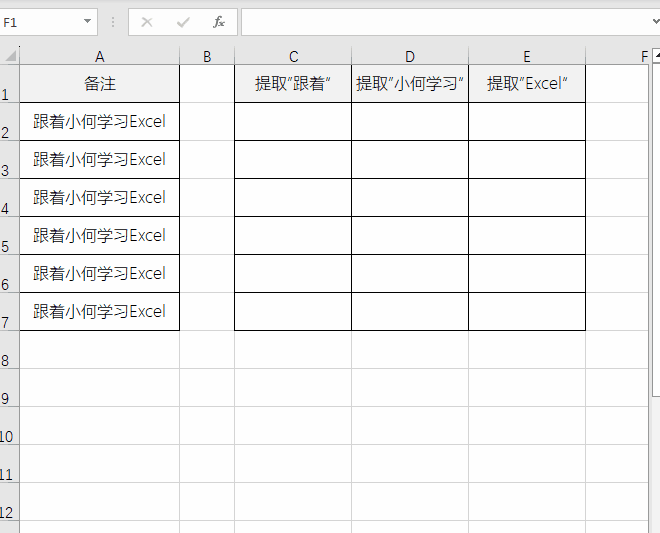
Task: Select cell A6 with 跟着小何学习Excel
Action: click(100, 274)
